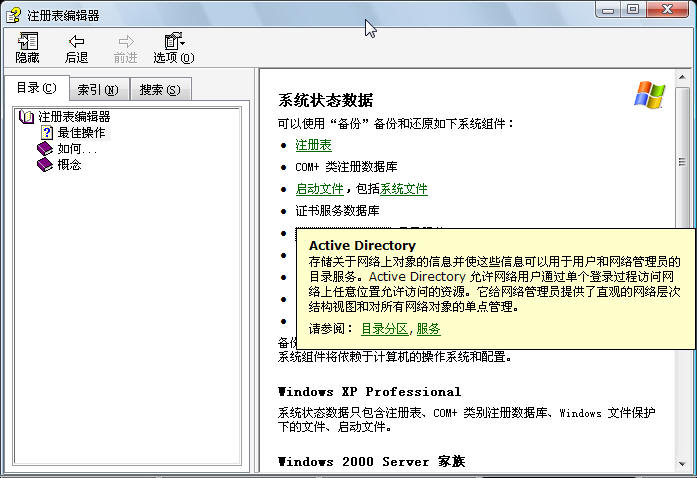Select the 注册表编辑器 tree root item
This screenshot has height=478, width=697.
point(74,117)
